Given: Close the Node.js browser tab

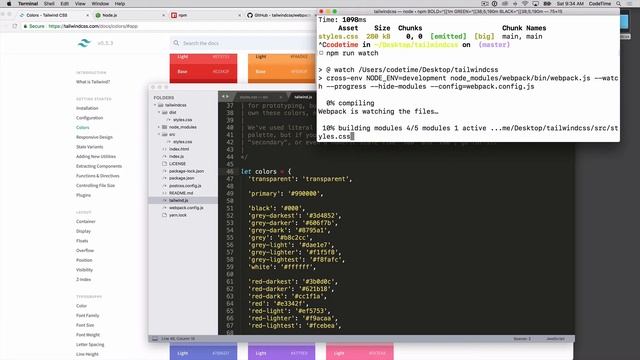Looking at the screenshot, I should point(164,15).
